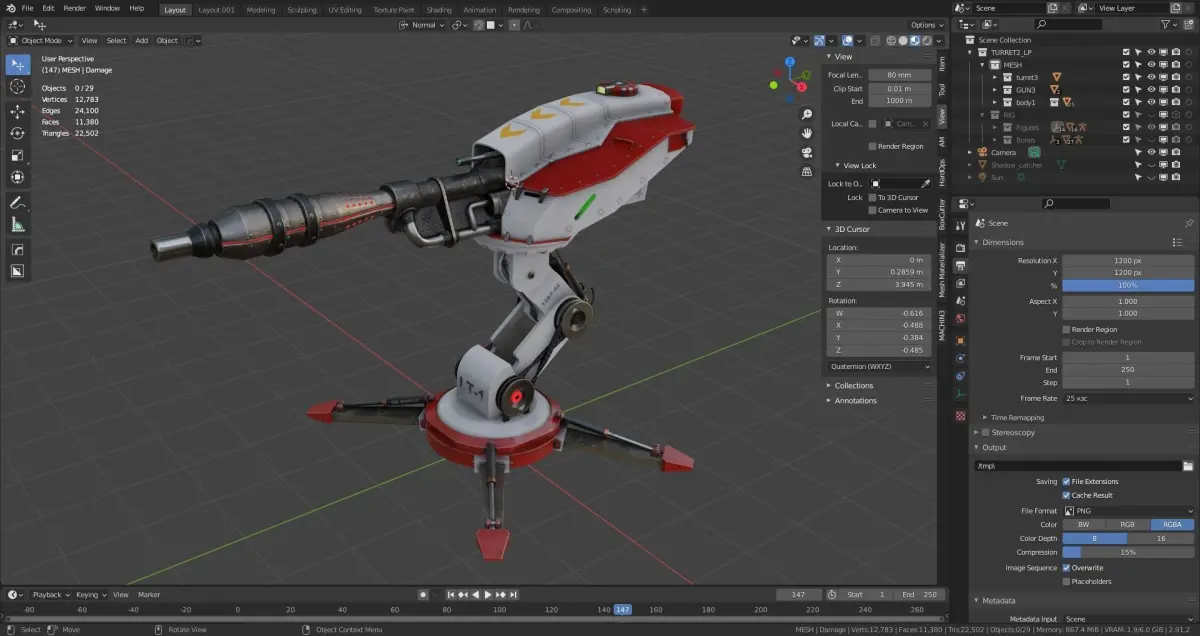Viewport: 1200px width, 636px height.
Task: Click the Blender logo menu icon
Action: 9,8
